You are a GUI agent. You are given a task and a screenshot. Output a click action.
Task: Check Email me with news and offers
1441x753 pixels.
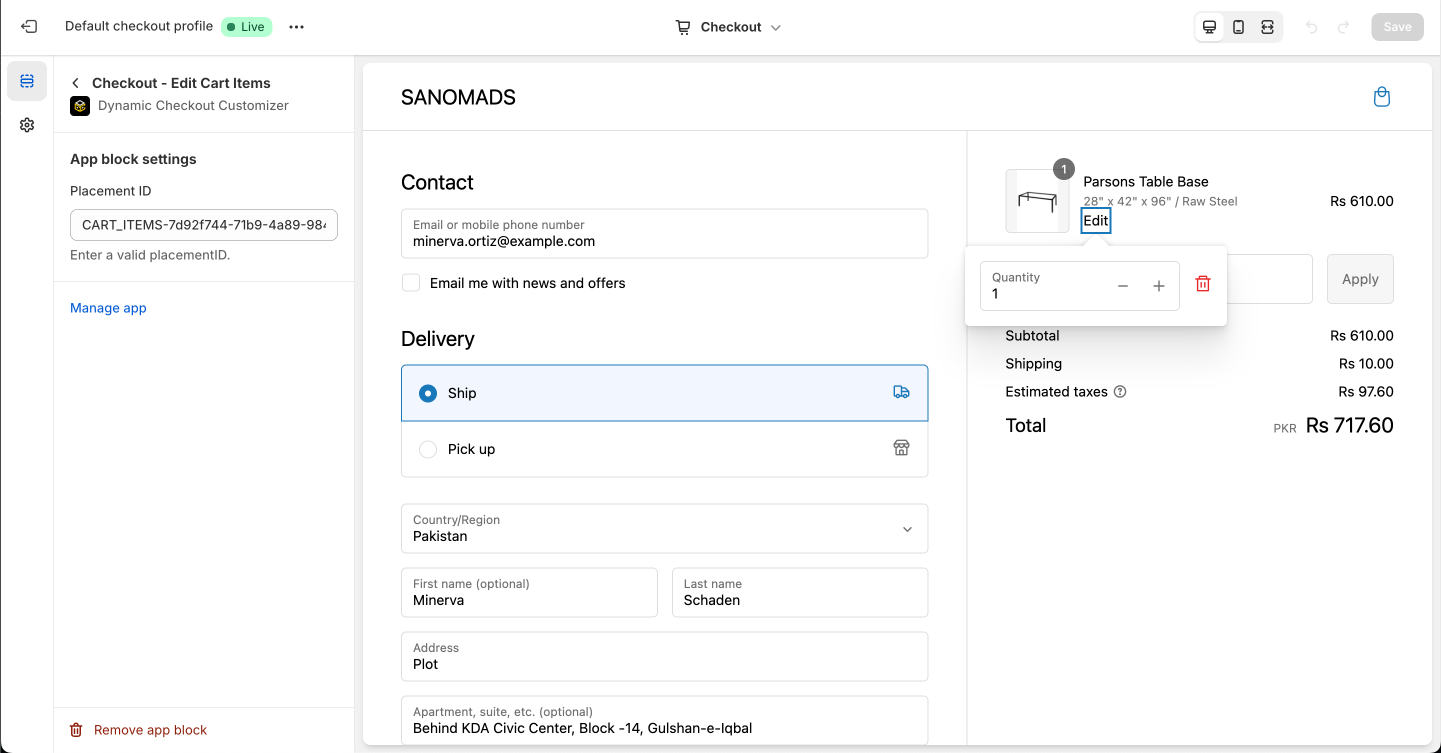[411, 283]
